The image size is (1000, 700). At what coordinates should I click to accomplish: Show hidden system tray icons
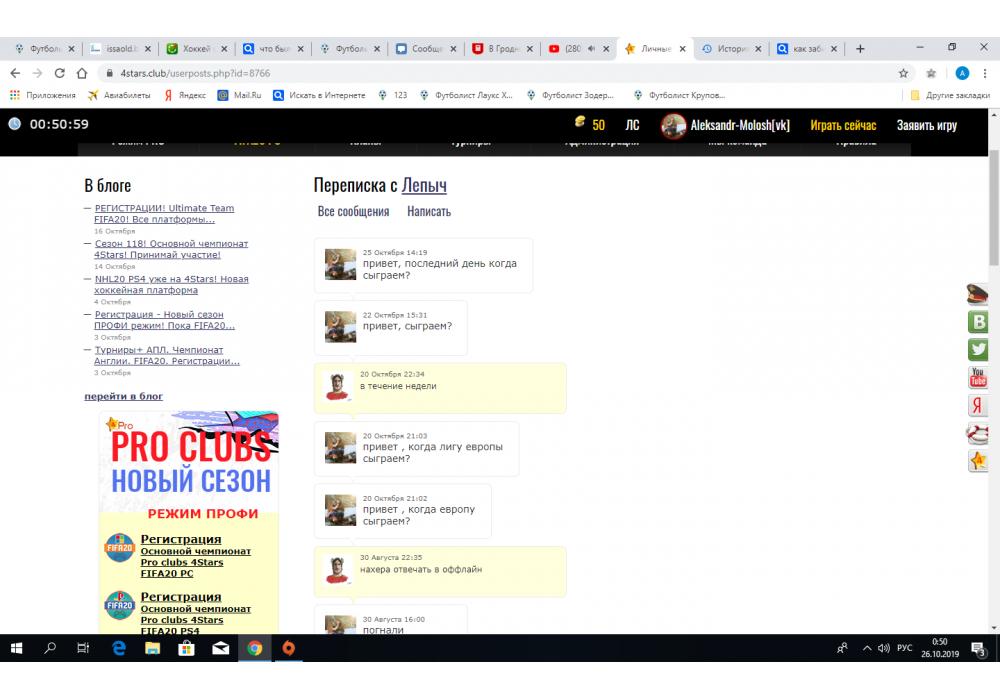tap(866, 648)
